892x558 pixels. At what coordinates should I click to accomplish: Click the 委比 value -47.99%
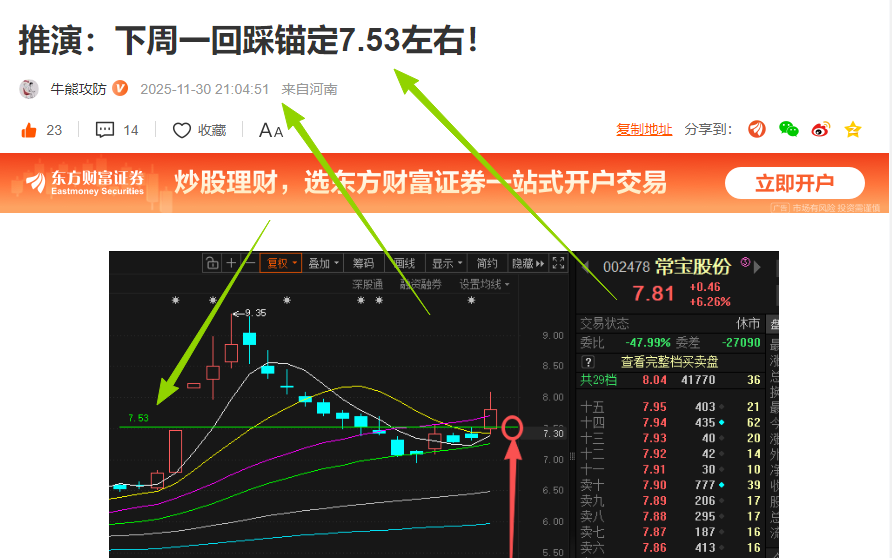(x=648, y=342)
